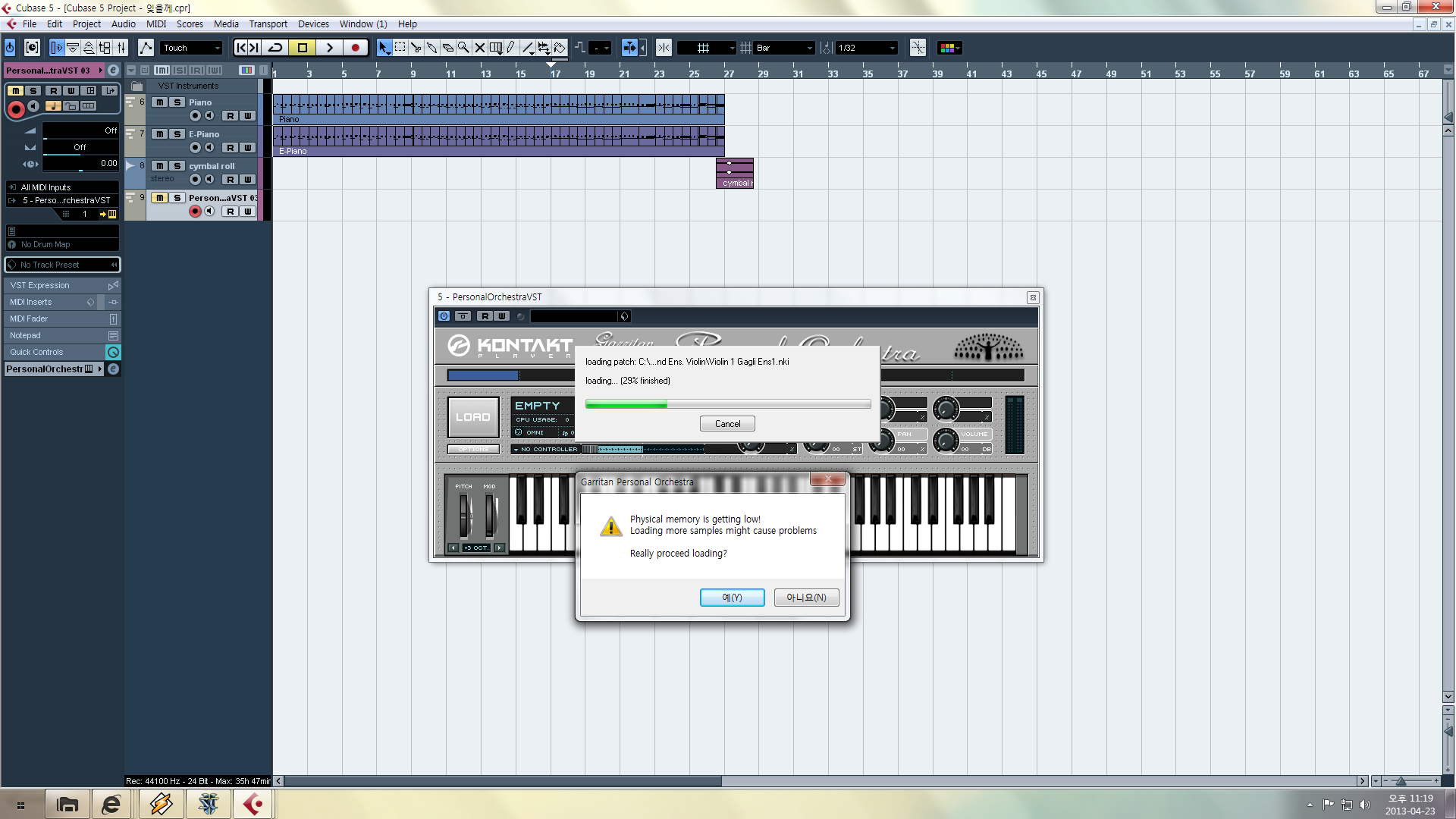Expand the VST Expression inspector section
1456x819 pixels.
(x=61, y=285)
